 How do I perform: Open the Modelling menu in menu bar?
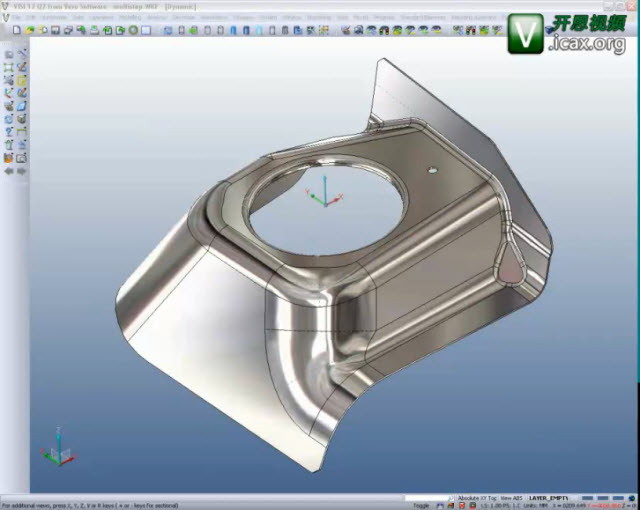coord(130,18)
